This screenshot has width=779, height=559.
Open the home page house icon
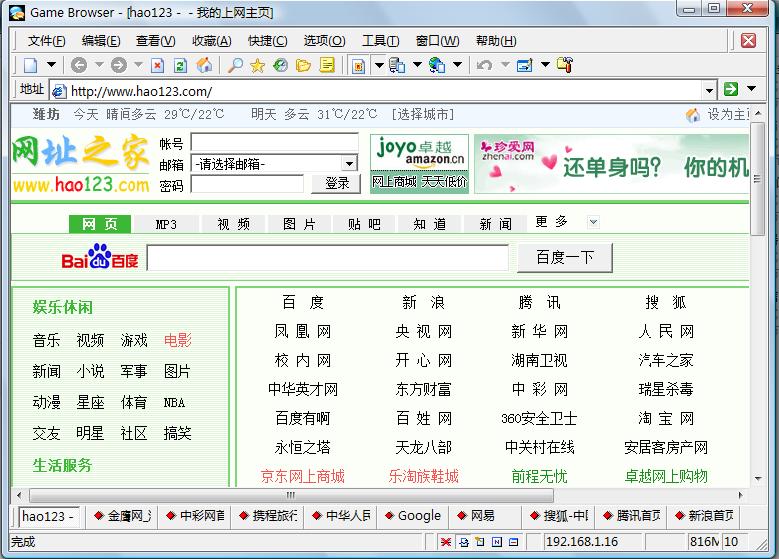(x=204, y=65)
